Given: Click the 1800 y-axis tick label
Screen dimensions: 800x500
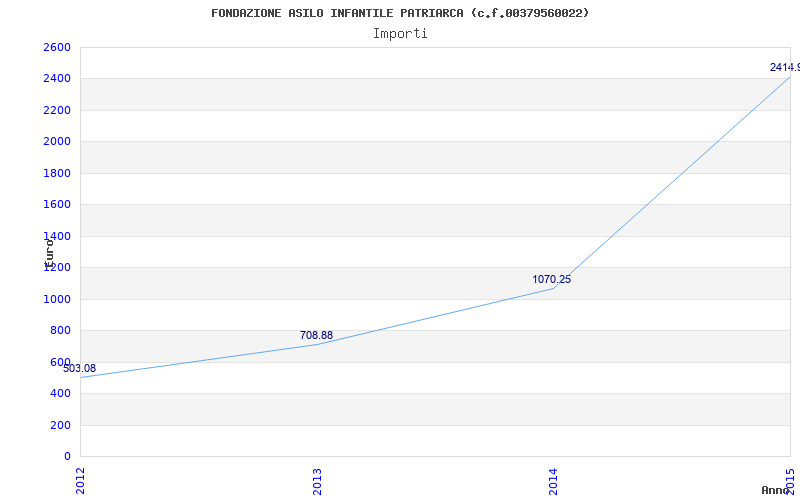Looking at the screenshot, I should 57,173.
